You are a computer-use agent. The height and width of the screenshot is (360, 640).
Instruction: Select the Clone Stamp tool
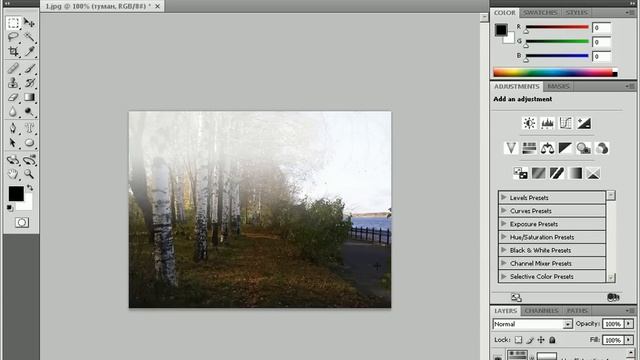pos(13,83)
